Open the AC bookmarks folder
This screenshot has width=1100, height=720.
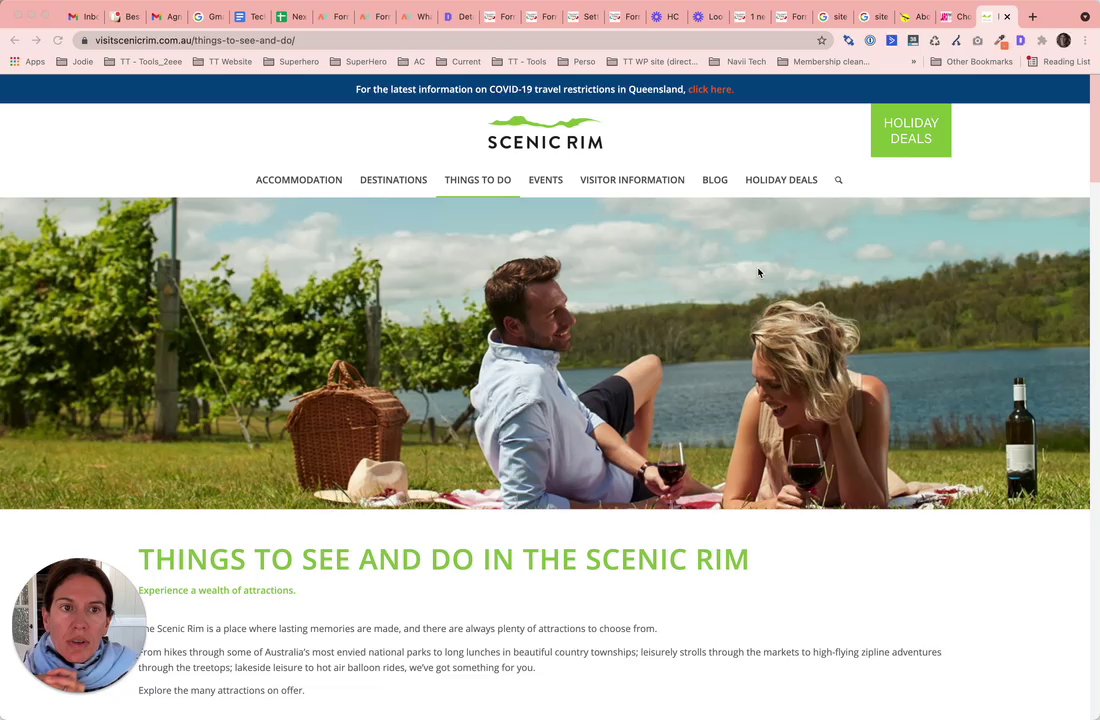411,62
